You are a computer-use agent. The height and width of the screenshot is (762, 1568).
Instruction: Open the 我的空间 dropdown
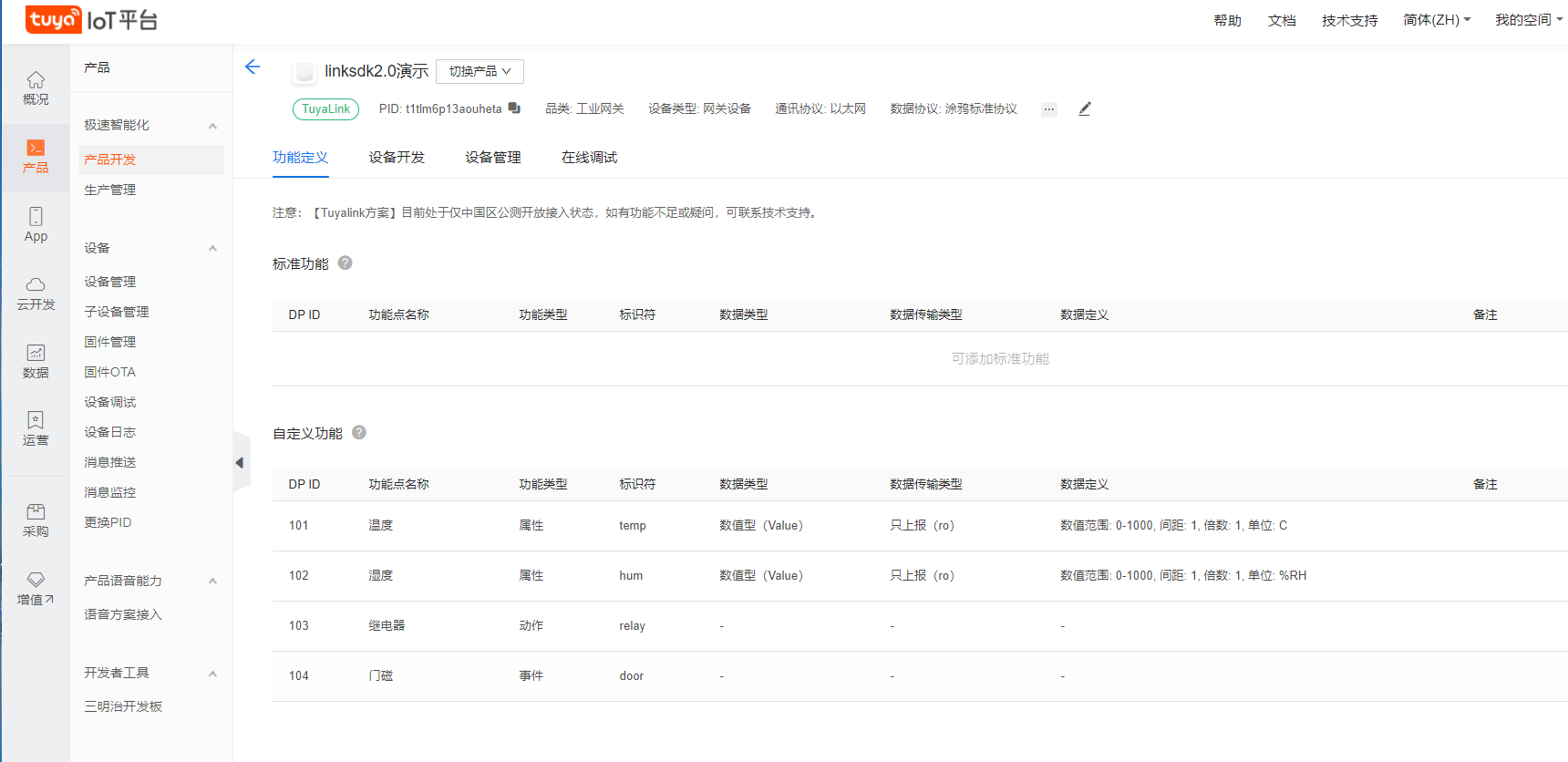coord(1529,20)
